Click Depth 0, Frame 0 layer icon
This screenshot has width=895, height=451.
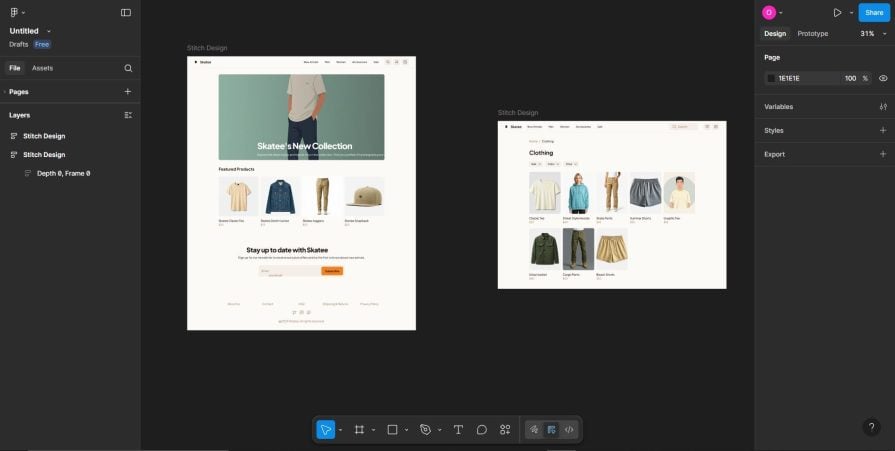click(27, 173)
